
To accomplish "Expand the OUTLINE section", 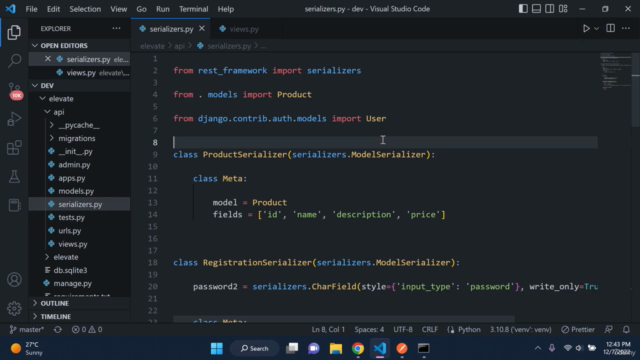I will pyautogui.click(x=79, y=303).
